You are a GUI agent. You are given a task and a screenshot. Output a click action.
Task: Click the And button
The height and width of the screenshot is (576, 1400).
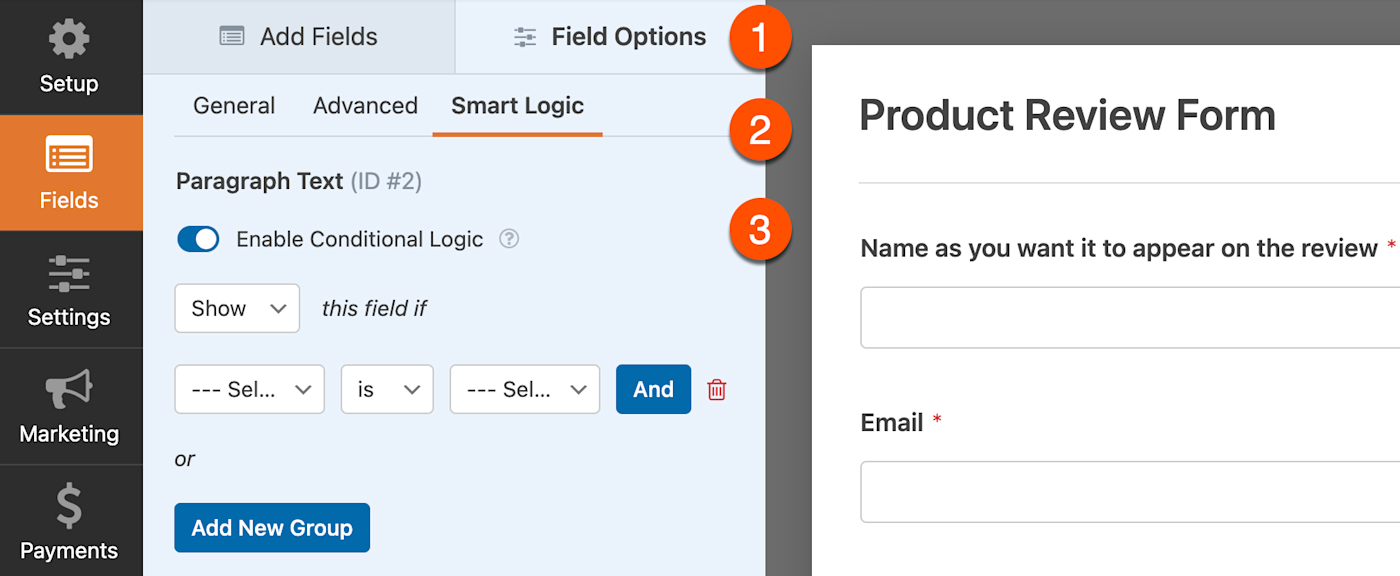(x=653, y=389)
